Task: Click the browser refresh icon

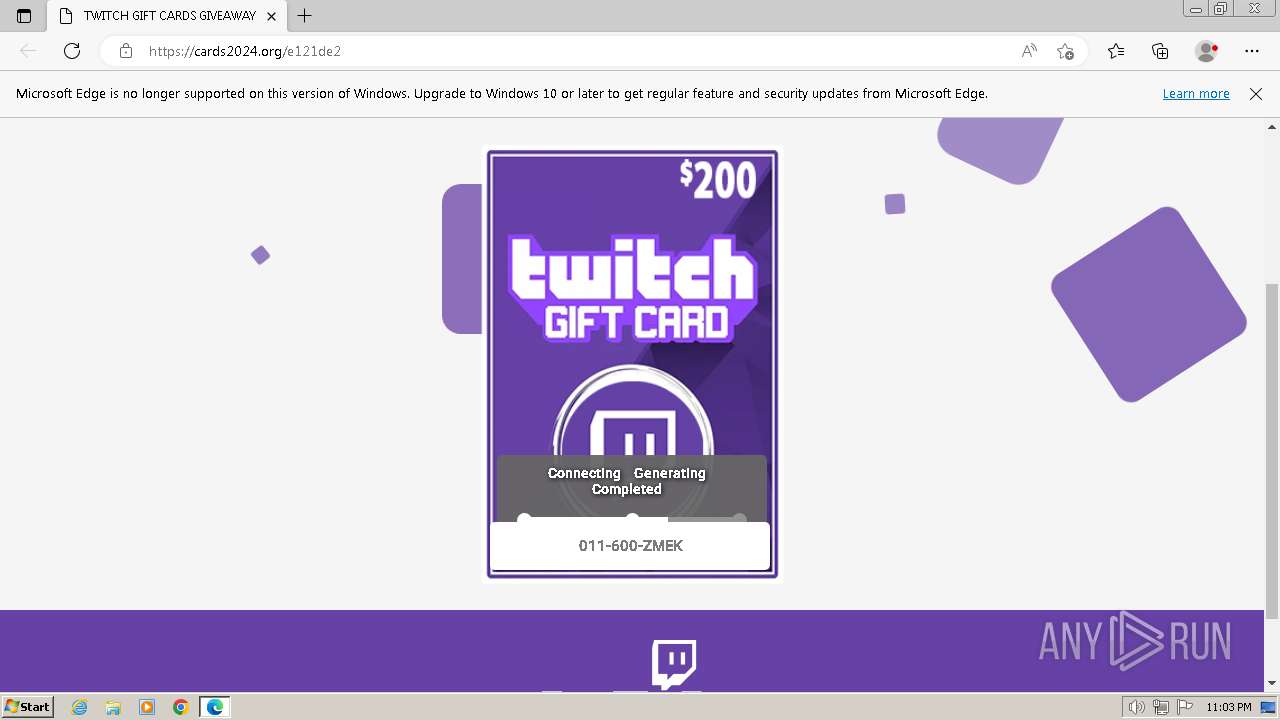Action: [72, 51]
